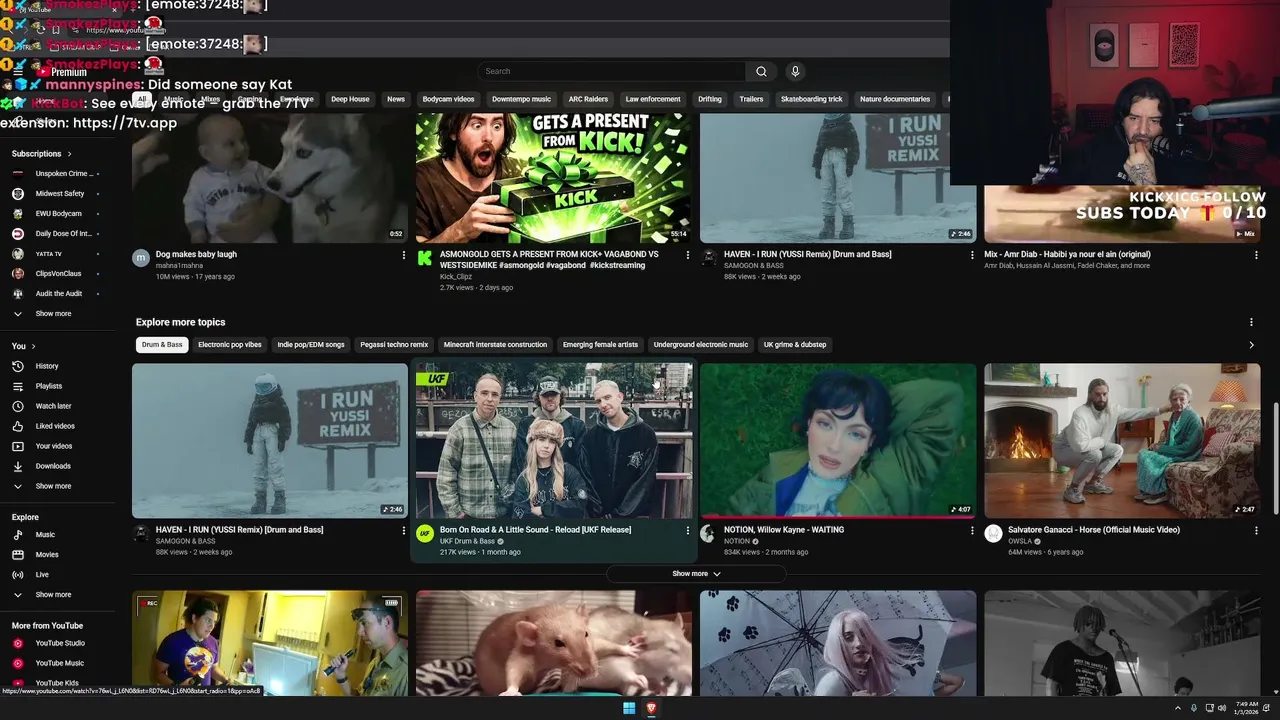The height and width of the screenshot is (720, 1280).
Task: Select the Deep House filter chip
Action: coord(350,99)
